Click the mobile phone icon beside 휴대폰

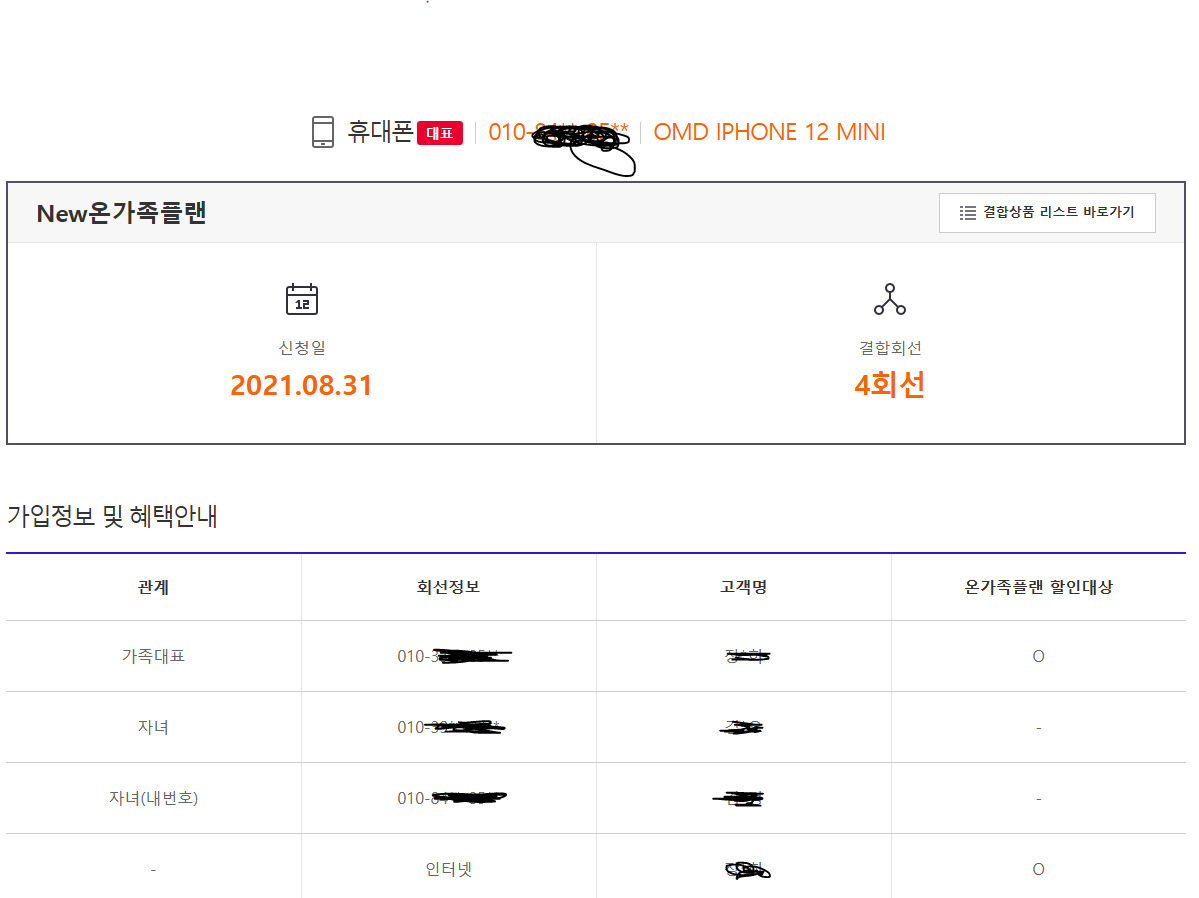(x=322, y=132)
